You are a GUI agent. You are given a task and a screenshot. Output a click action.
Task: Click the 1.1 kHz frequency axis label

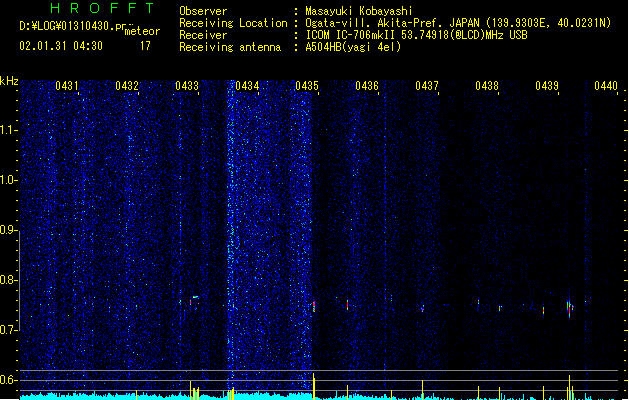(8, 130)
